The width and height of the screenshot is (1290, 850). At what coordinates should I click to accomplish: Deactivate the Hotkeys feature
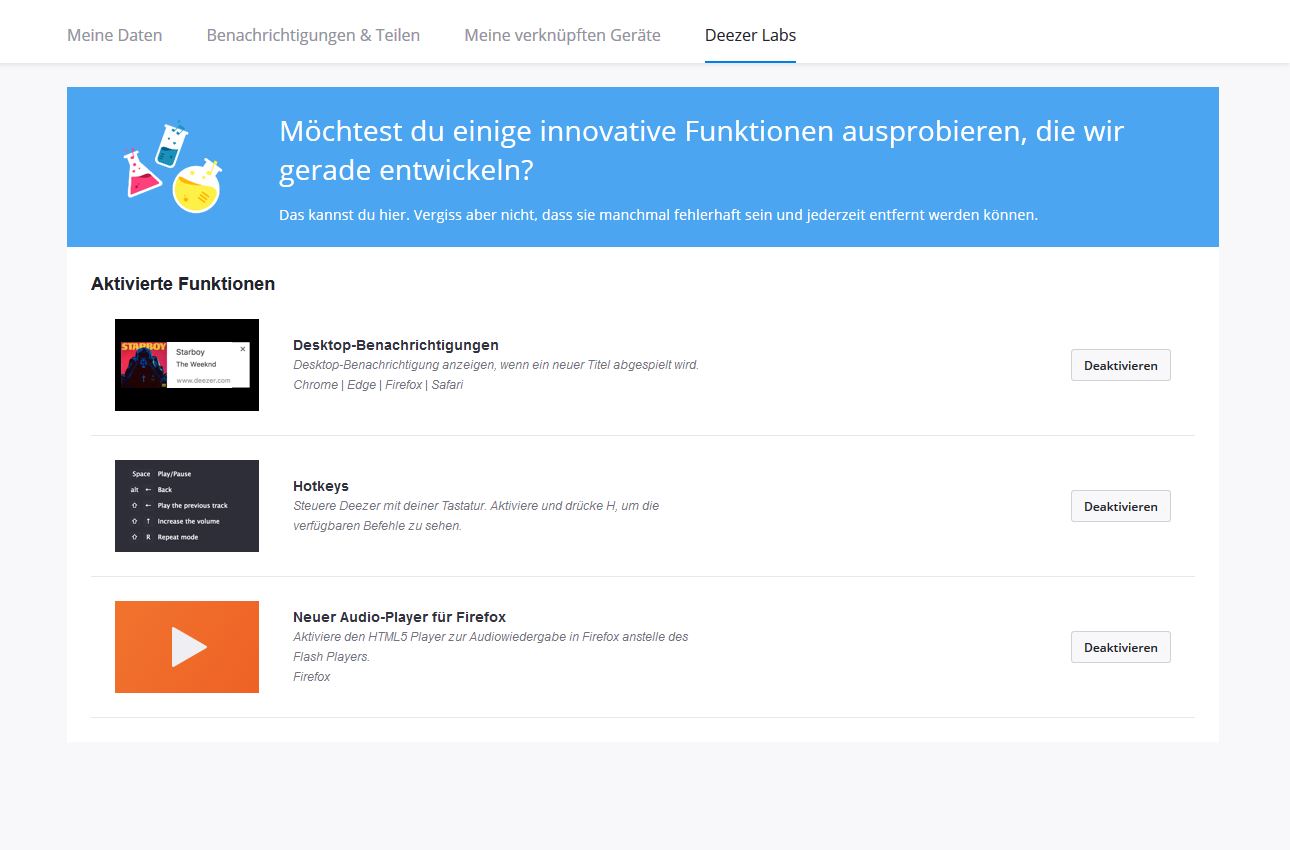[1120, 506]
